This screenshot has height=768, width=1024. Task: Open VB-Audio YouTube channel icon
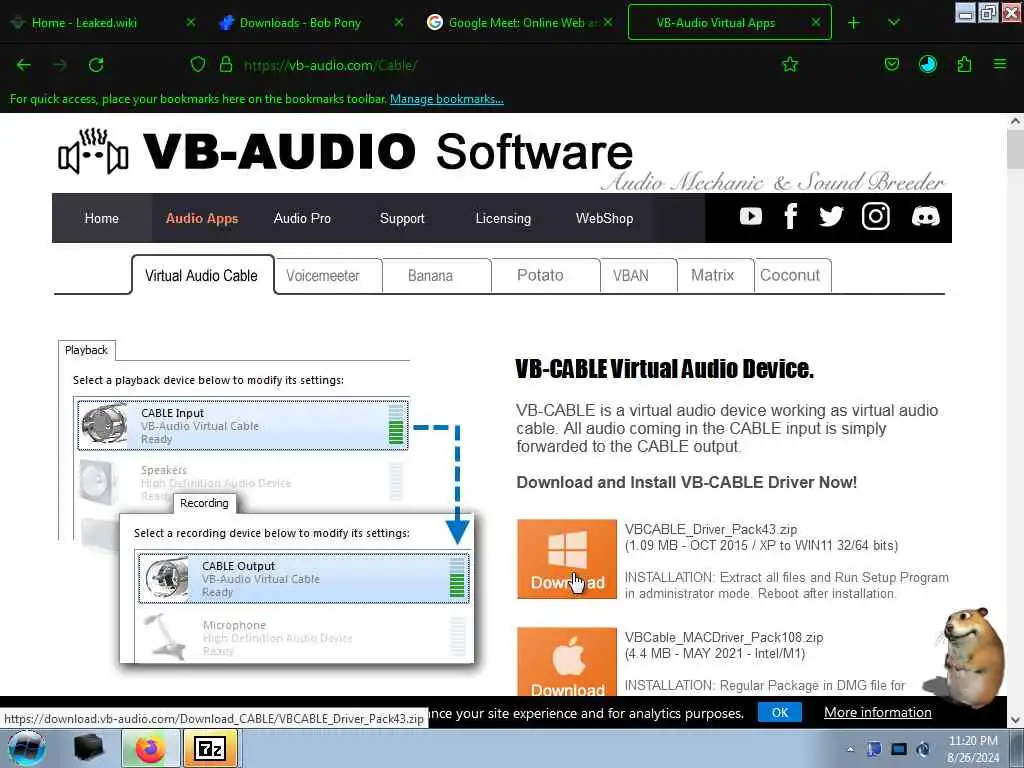tap(751, 216)
